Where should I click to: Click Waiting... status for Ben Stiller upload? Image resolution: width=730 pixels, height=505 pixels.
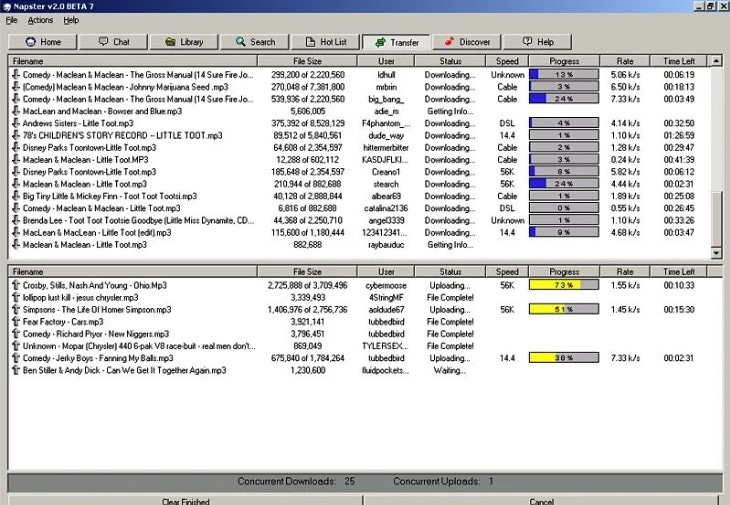pos(450,370)
